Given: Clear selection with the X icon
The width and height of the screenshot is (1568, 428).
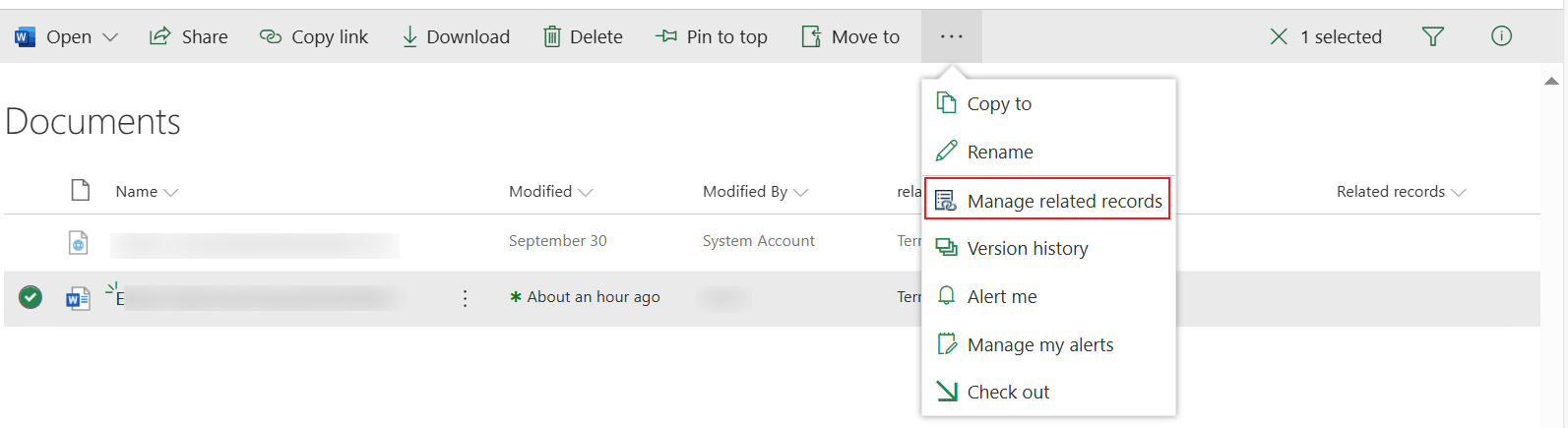Looking at the screenshot, I should pos(1279,36).
